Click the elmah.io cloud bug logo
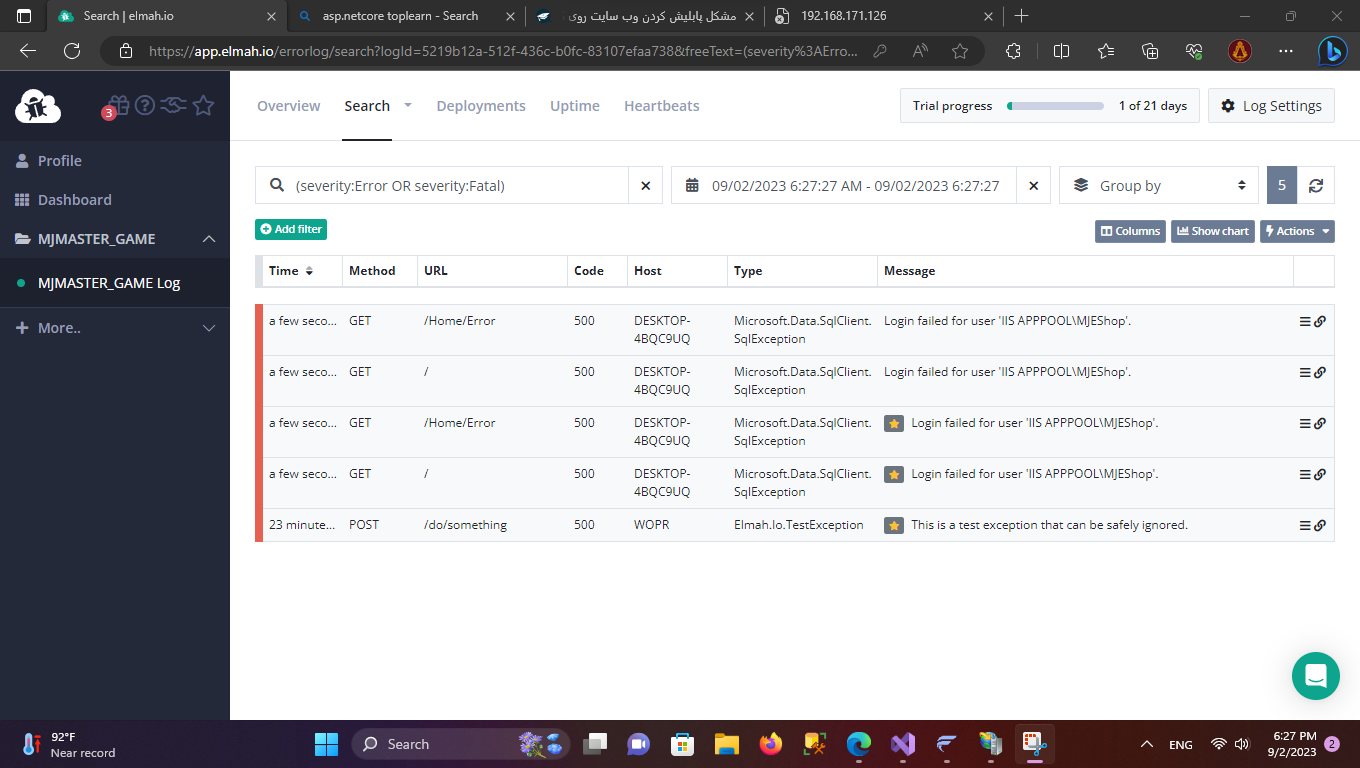This screenshot has width=1360, height=768. coord(38,105)
